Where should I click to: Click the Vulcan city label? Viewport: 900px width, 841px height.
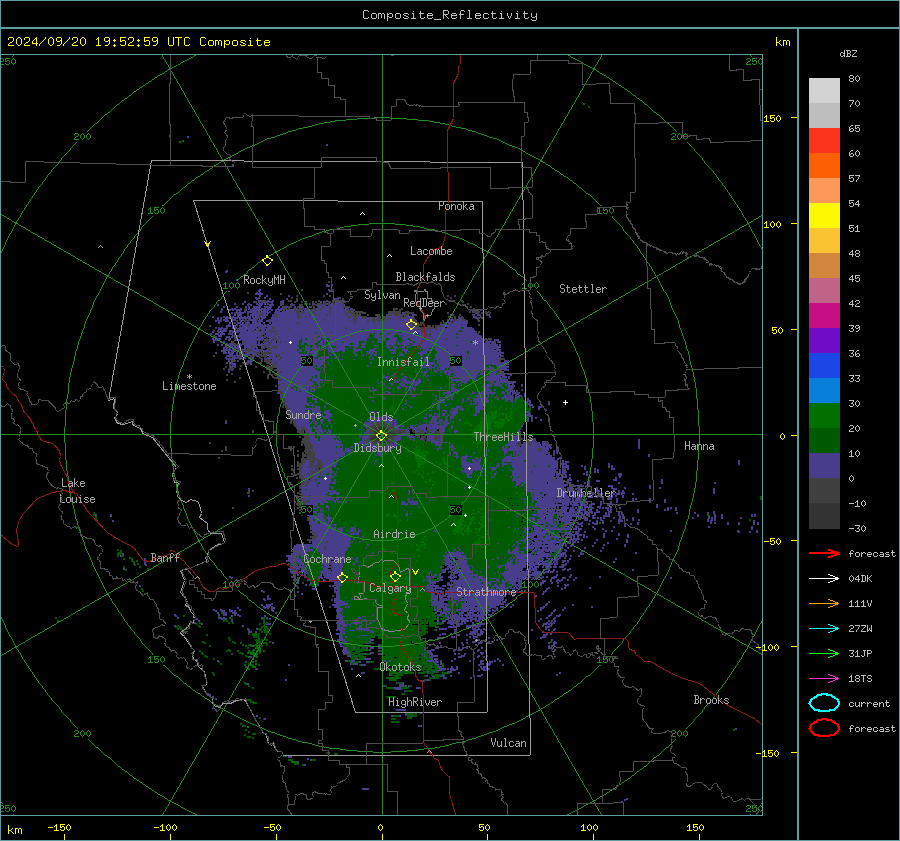[x=508, y=743]
